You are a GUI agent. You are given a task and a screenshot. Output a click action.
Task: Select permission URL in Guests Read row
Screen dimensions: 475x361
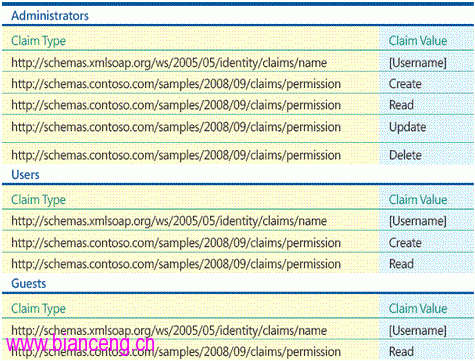tap(176, 352)
